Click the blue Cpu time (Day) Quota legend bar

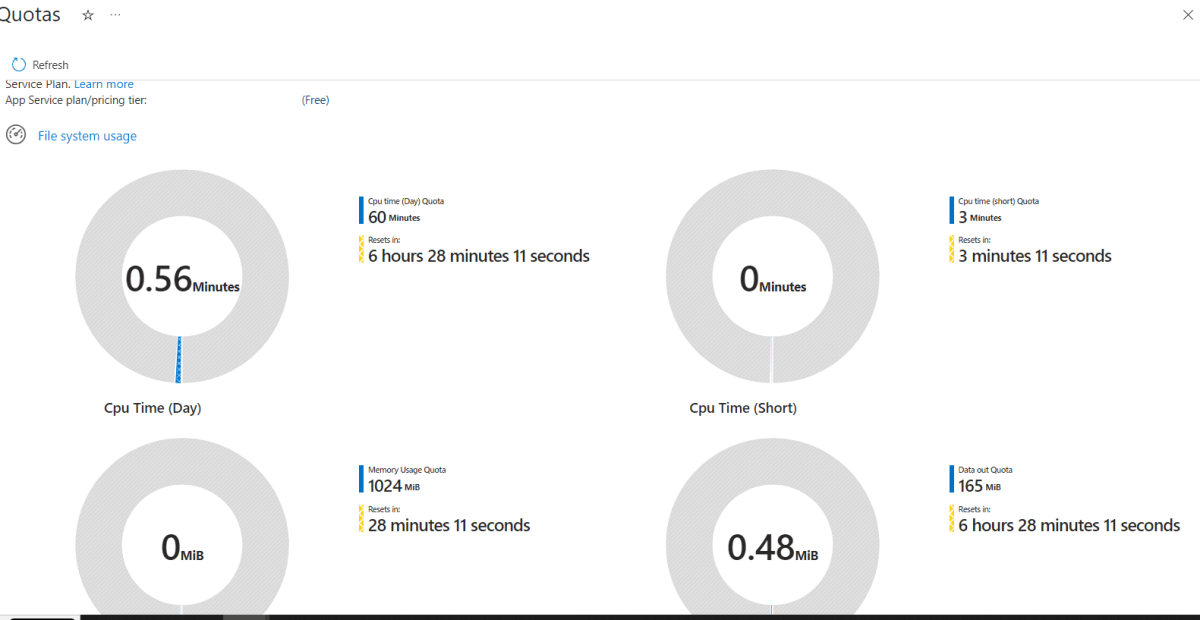[361, 210]
